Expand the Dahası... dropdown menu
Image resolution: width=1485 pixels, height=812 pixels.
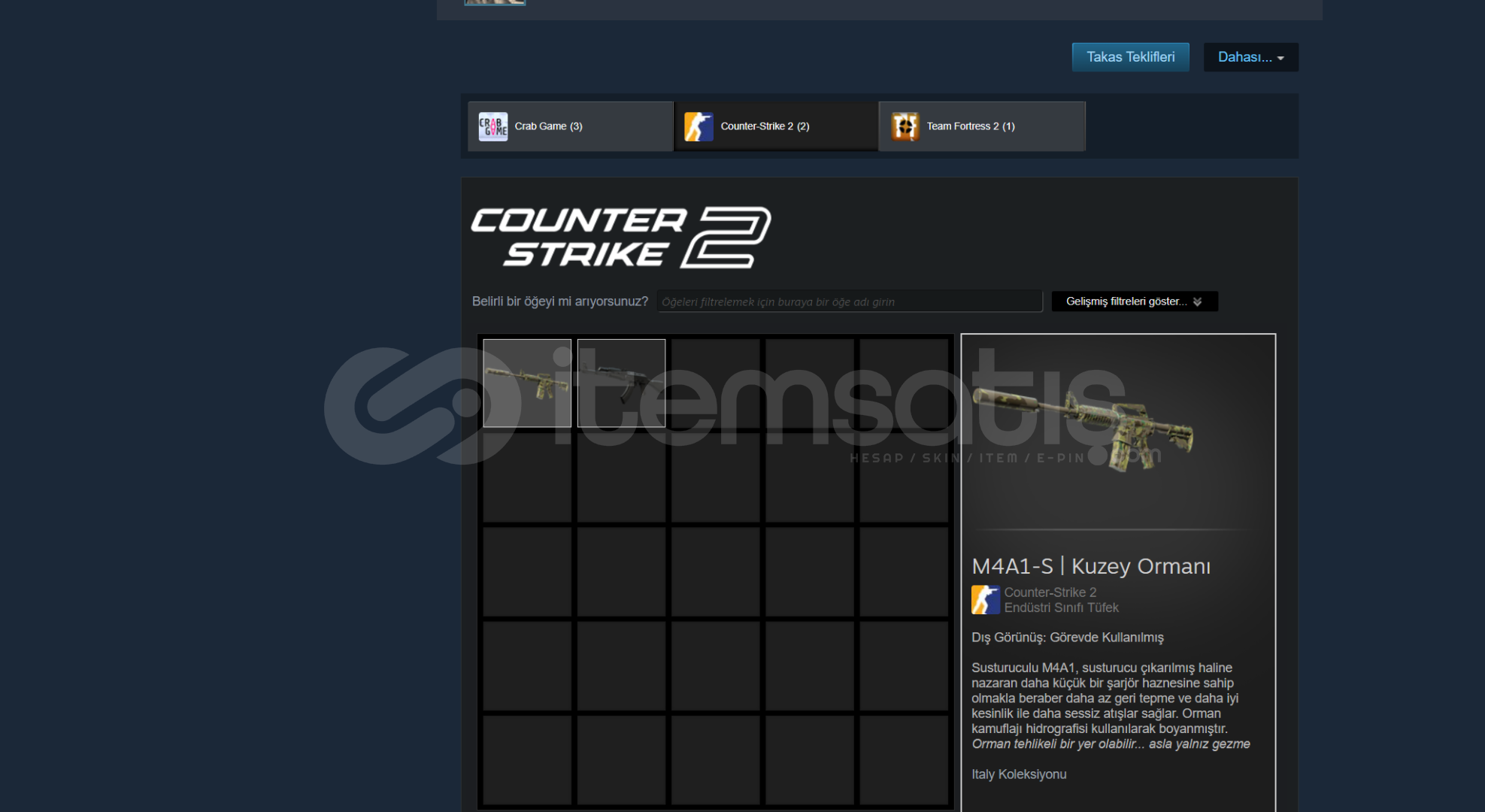click(x=1250, y=57)
